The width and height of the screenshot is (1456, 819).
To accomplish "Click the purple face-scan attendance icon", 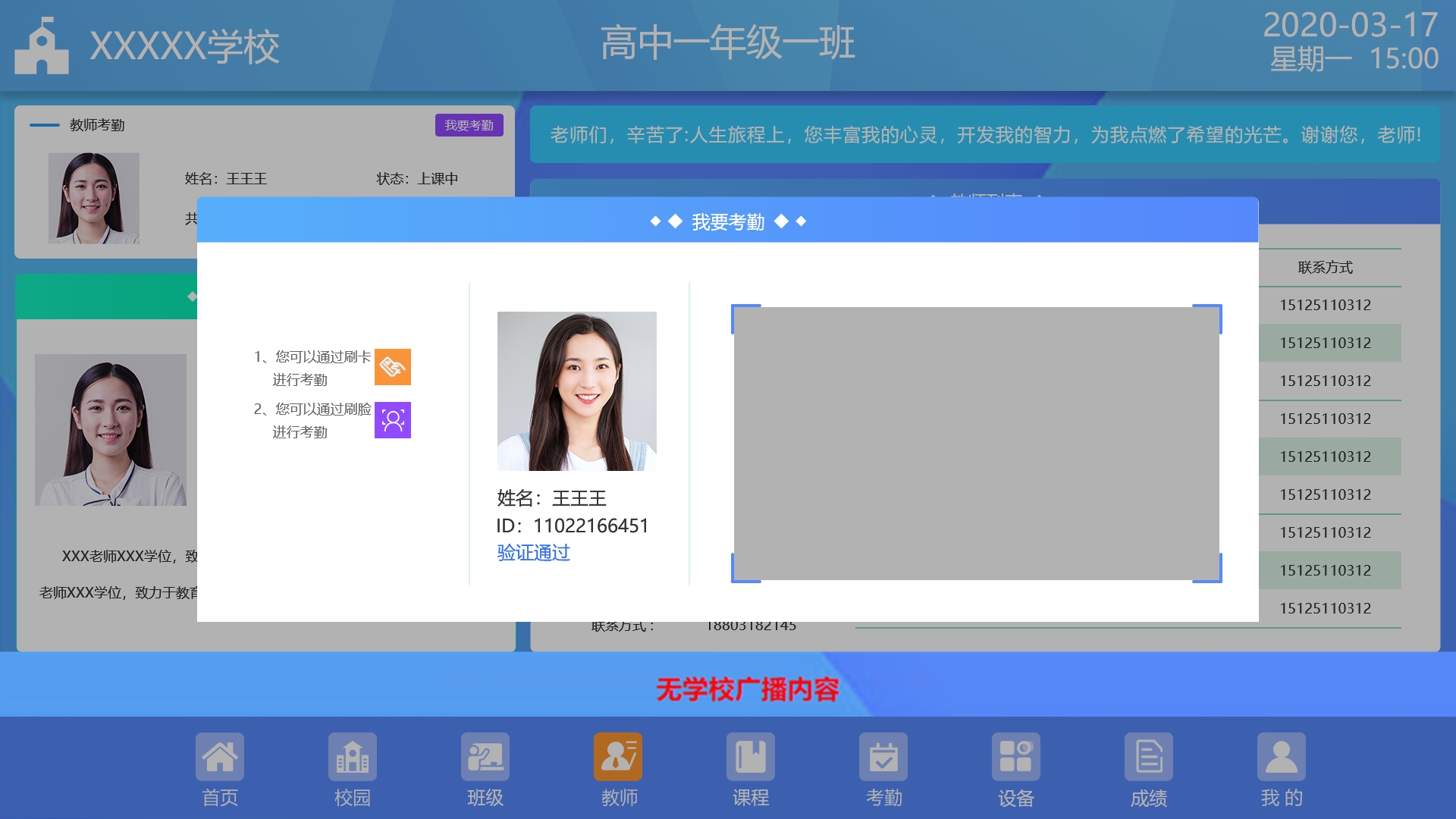I will [393, 420].
